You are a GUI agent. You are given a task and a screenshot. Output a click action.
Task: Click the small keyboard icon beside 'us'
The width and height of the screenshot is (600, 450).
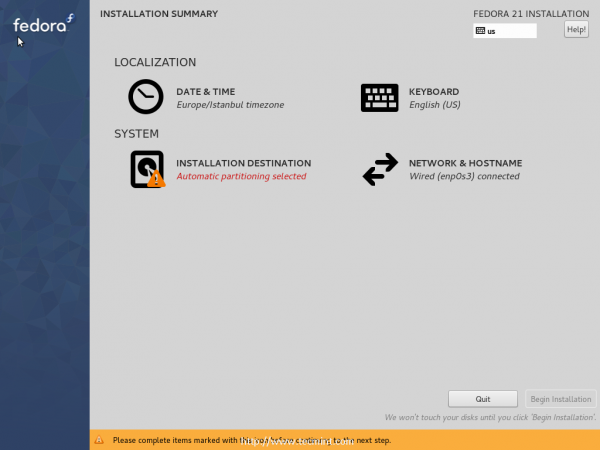[480, 31]
